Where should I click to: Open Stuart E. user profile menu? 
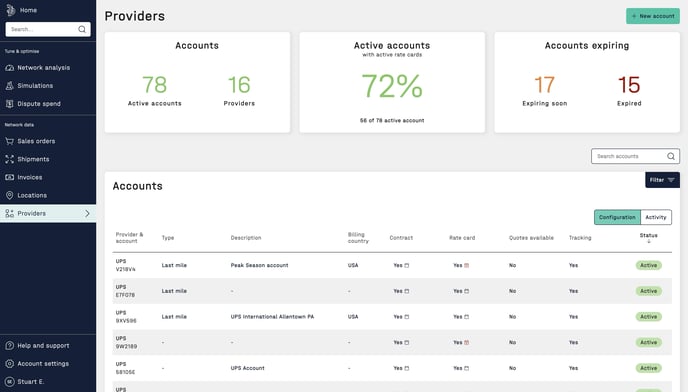point(31,381)
